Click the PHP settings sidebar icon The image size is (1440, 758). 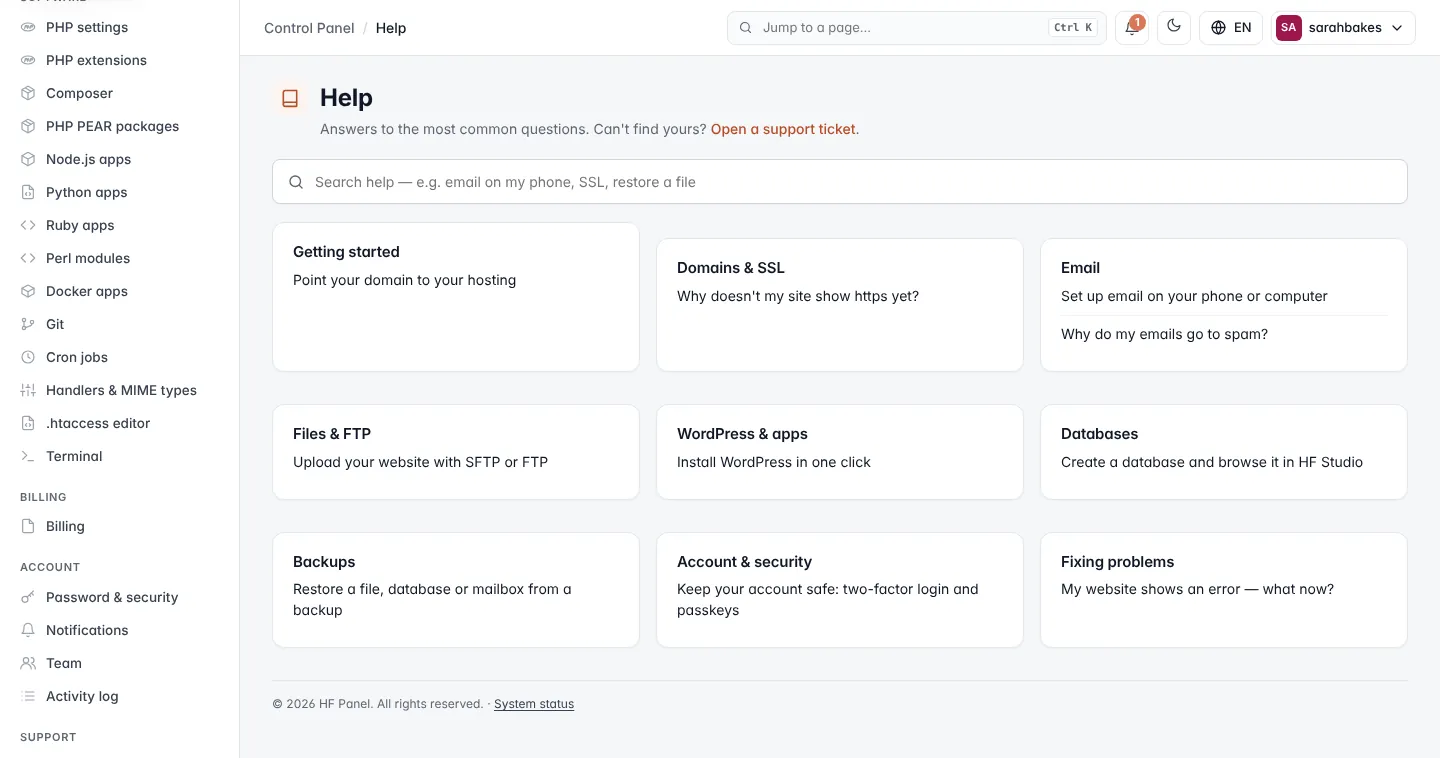(28, 27)
